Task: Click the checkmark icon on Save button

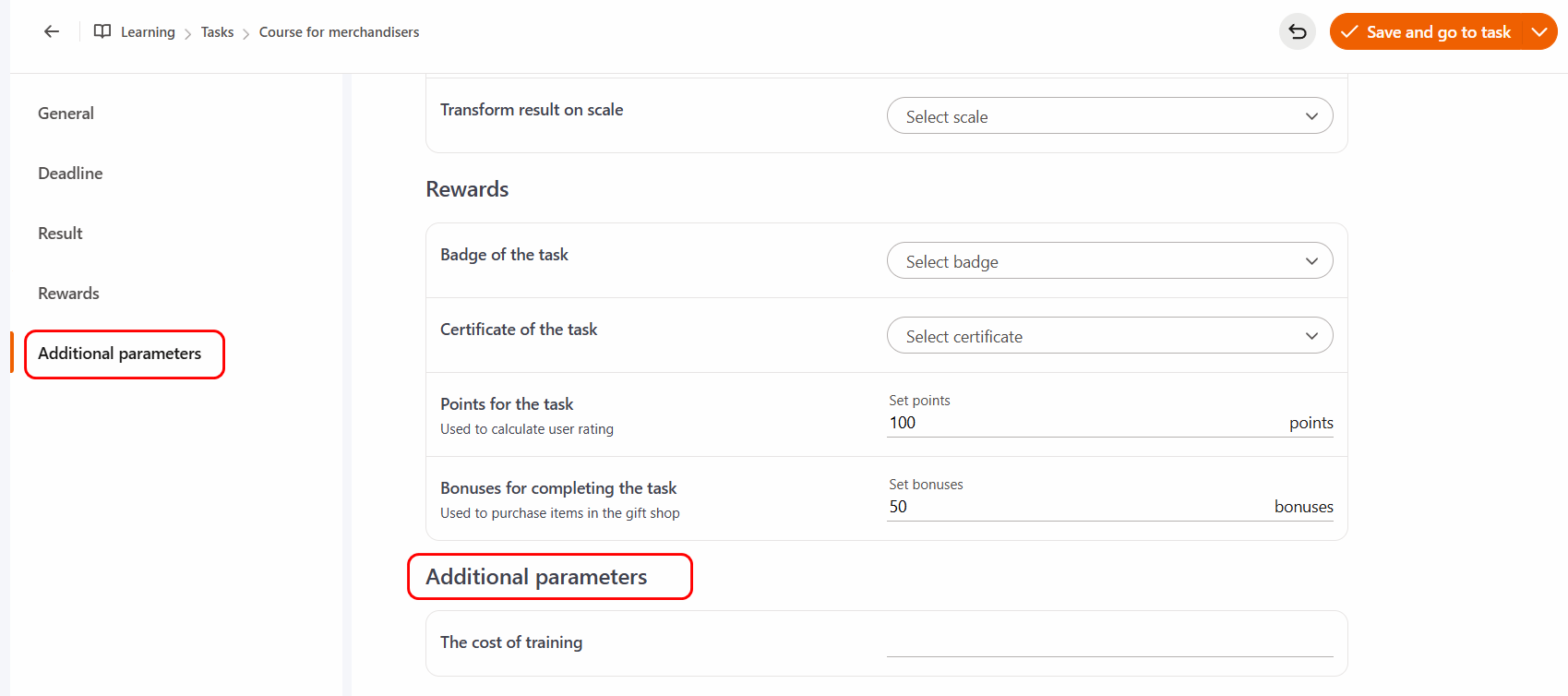Action: (1349, 32)
